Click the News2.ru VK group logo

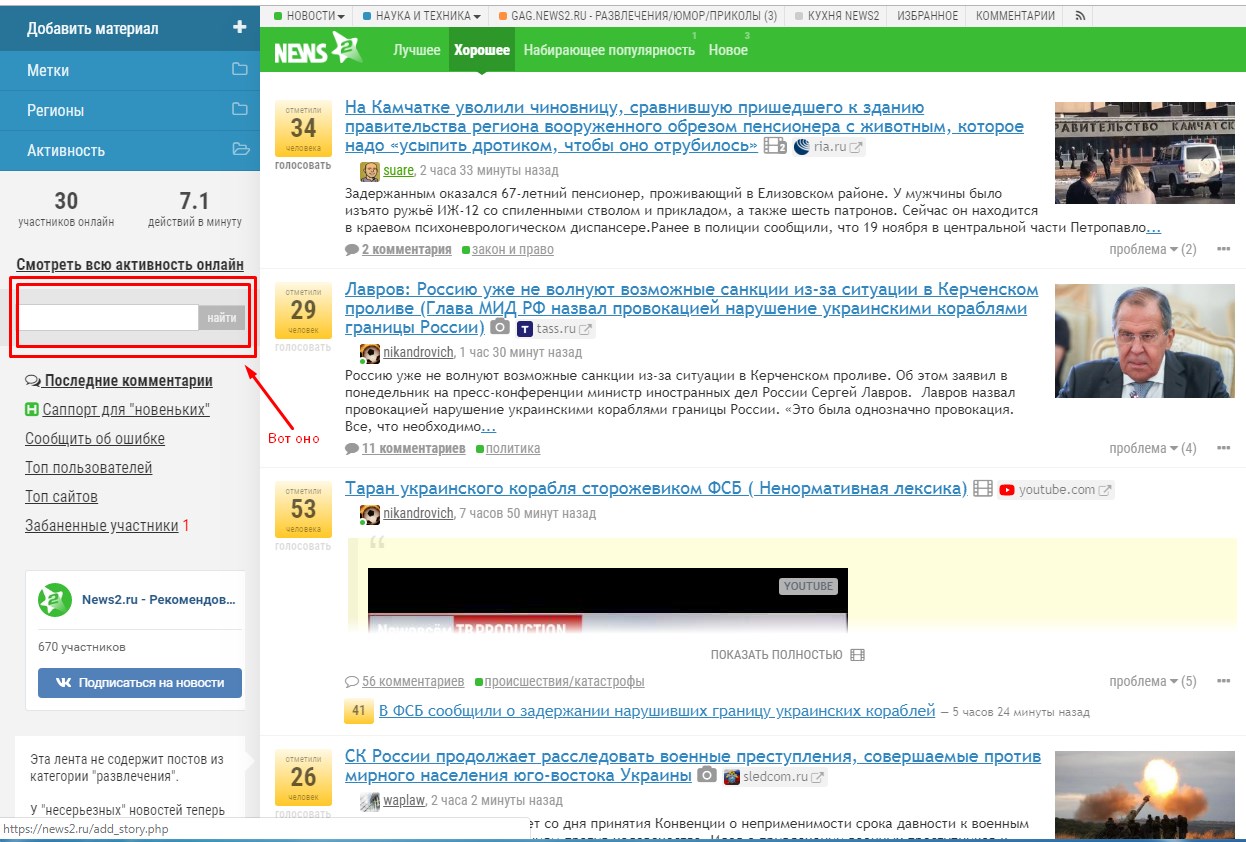point(55,600)
